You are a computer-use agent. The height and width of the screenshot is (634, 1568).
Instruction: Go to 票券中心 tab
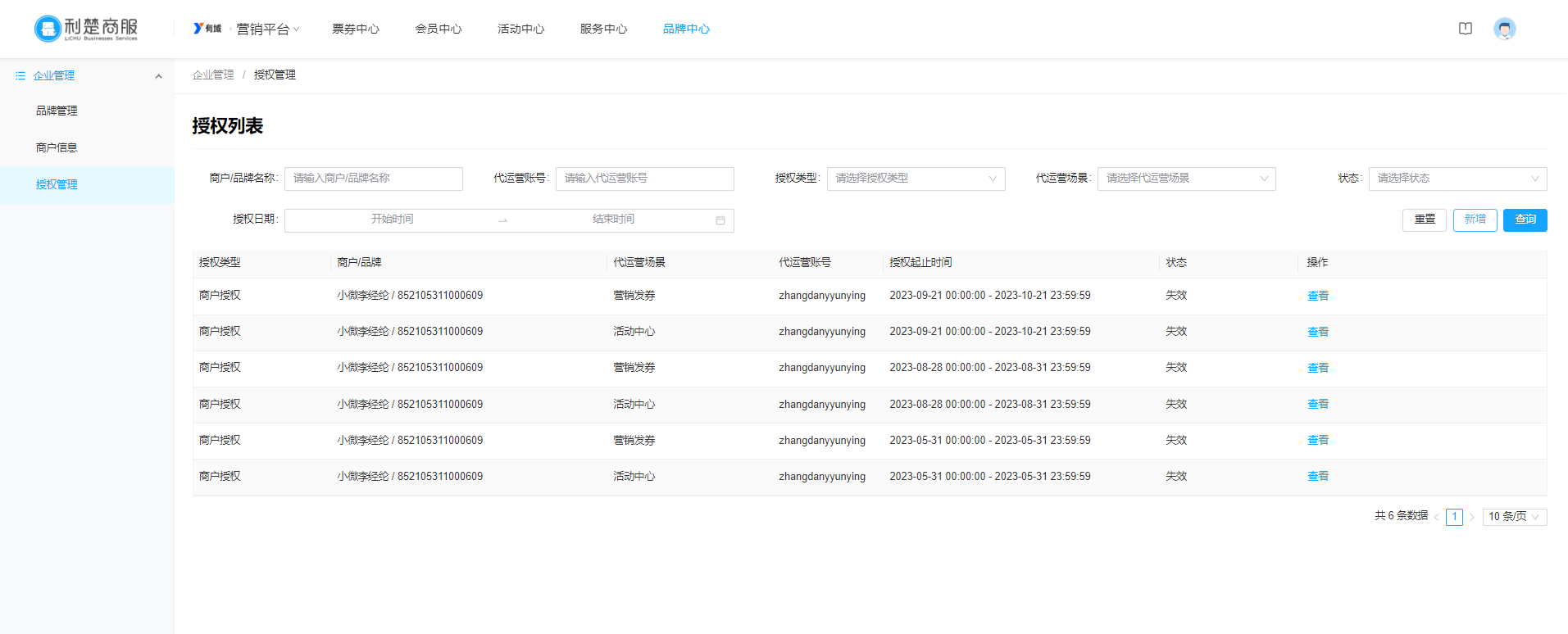point(356,29)
